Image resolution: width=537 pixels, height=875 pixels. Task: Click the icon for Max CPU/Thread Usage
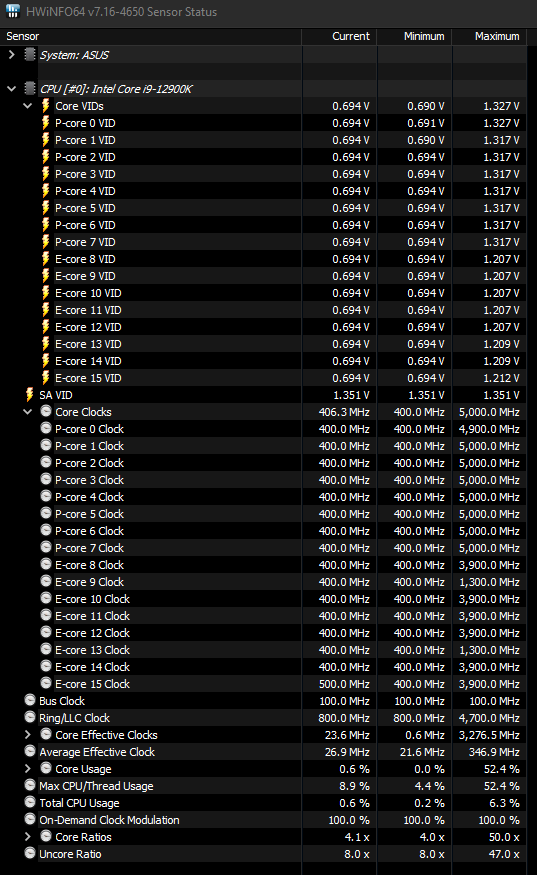pyautogui.click(x=30, y=785)
